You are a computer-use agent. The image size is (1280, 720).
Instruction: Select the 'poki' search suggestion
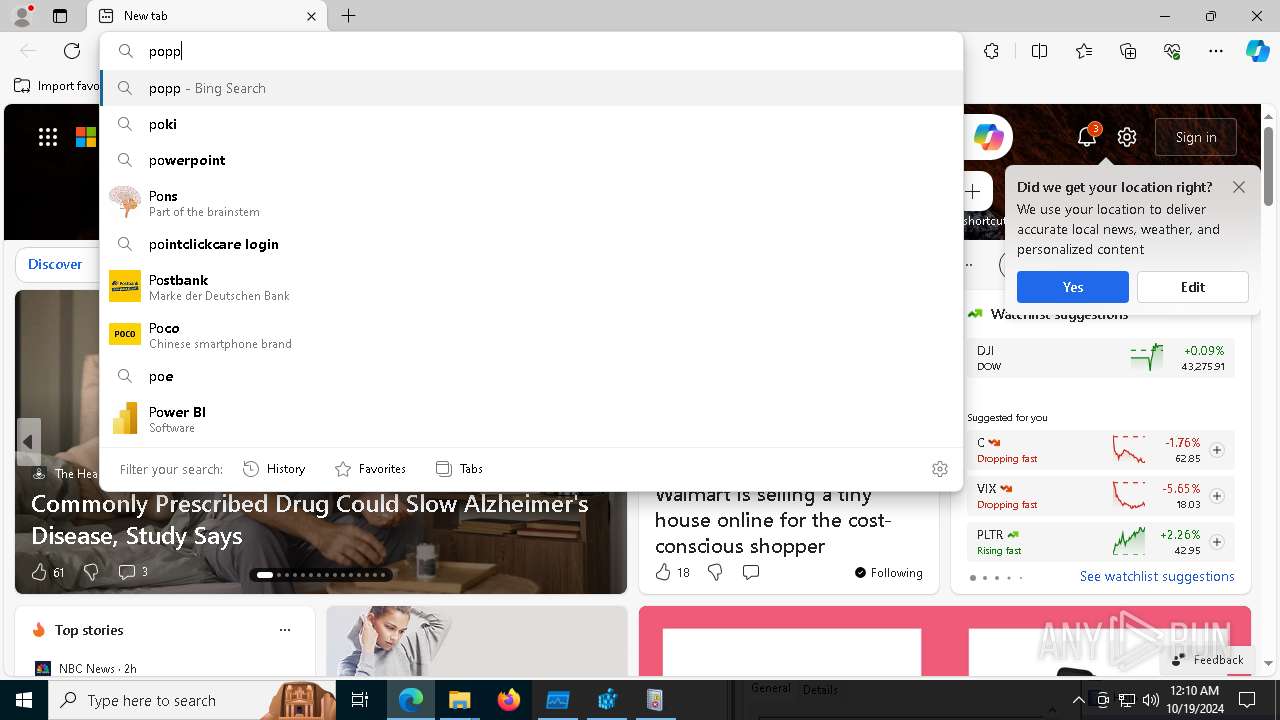531,124
